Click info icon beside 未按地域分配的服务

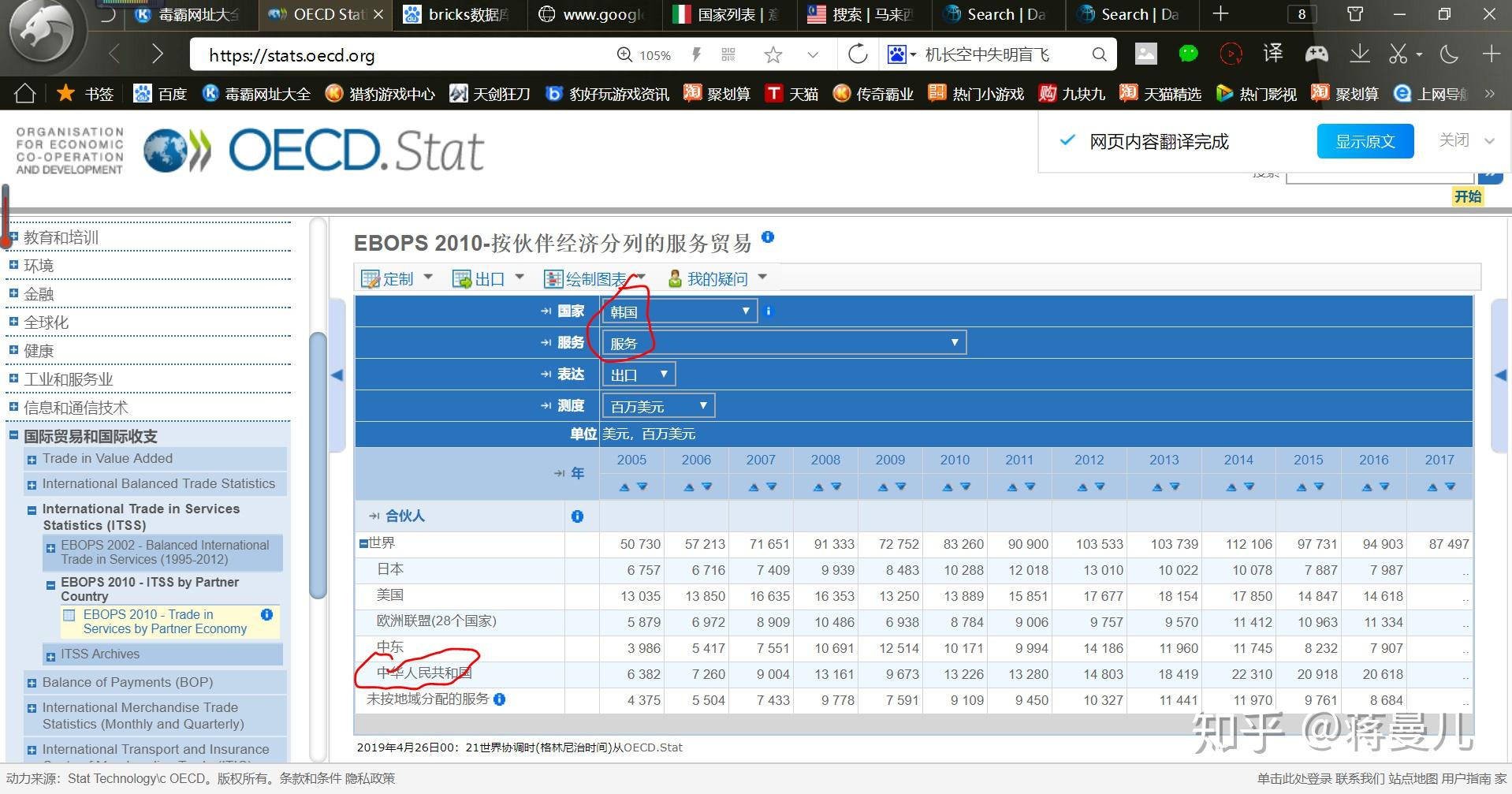pos(499,699)
